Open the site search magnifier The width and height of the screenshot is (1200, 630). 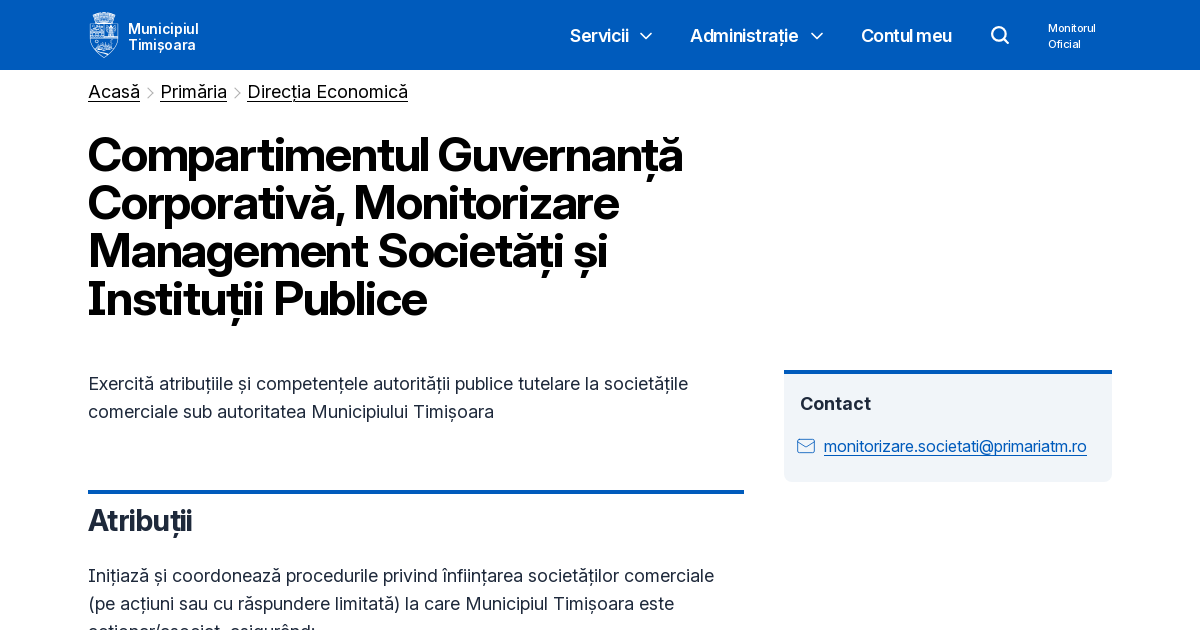(1000, 35)
